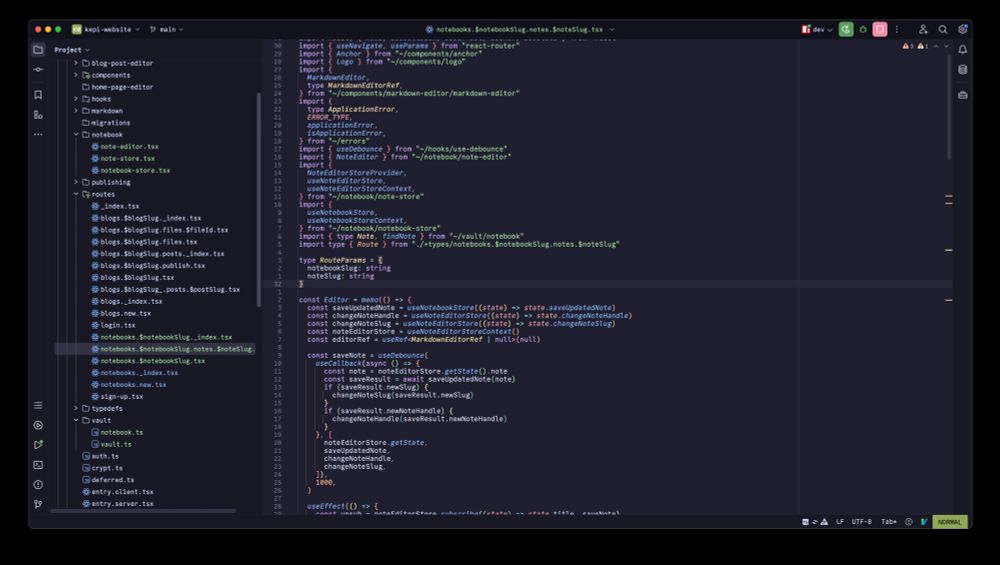Viewport: 1000px width, 565px height.
Task: Open the Project view mode dropdown
Action: tap(71, 50)
